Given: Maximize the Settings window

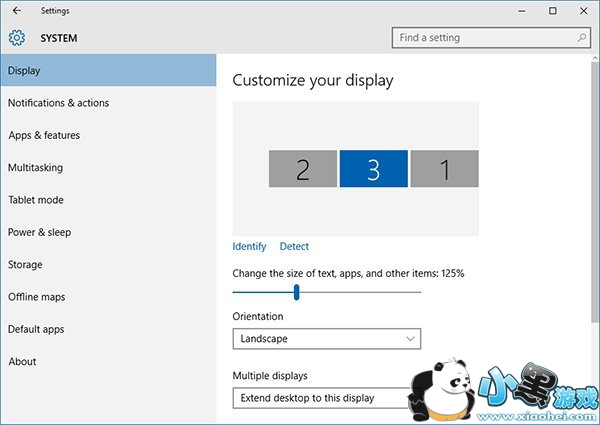Looking at the screenshot, I should click(553, 11).
